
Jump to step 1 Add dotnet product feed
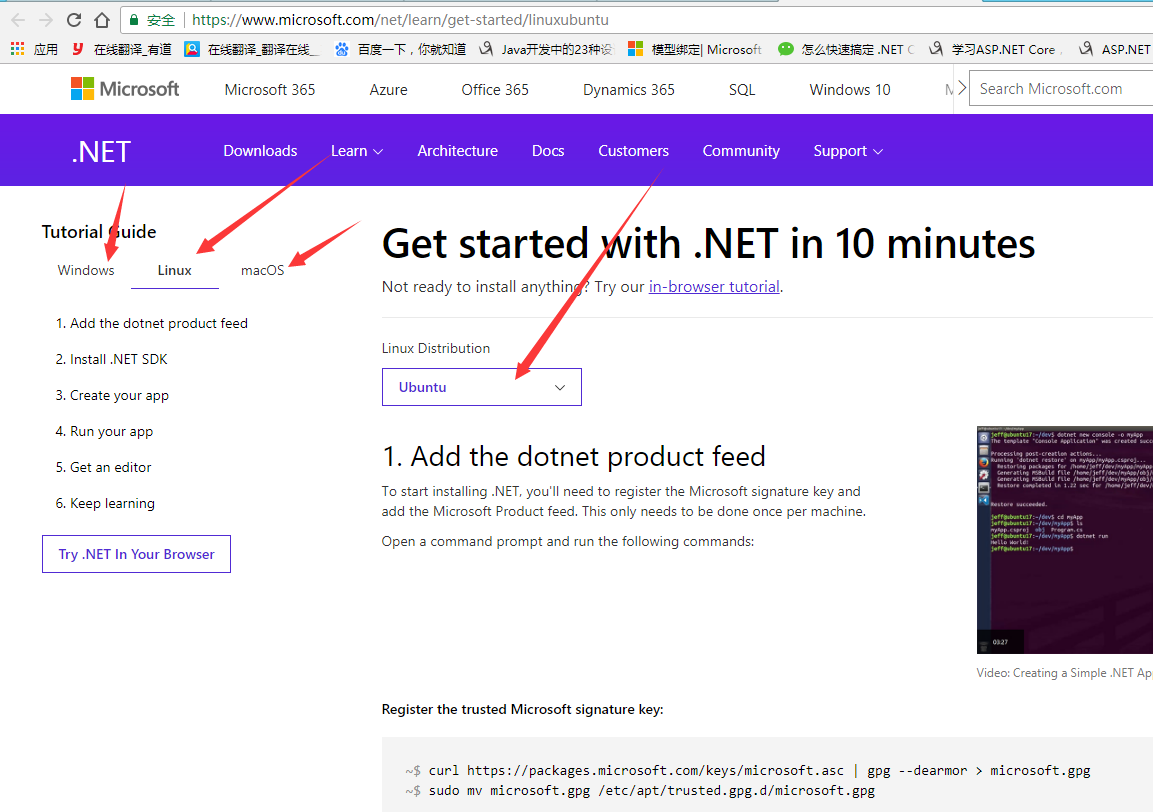151,323
